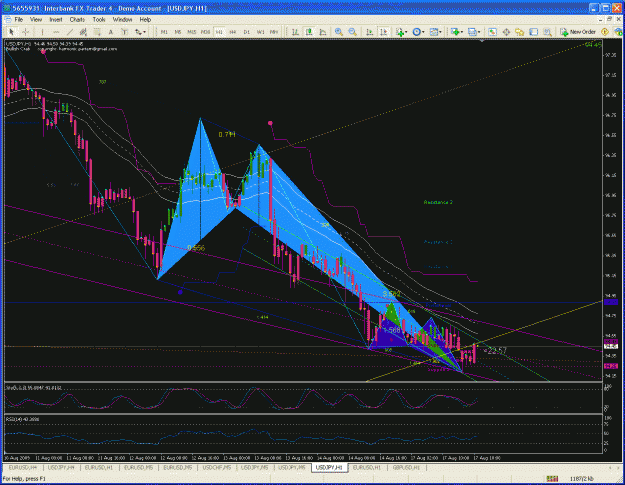Open the Market Watch window icon

coord(493,32)
